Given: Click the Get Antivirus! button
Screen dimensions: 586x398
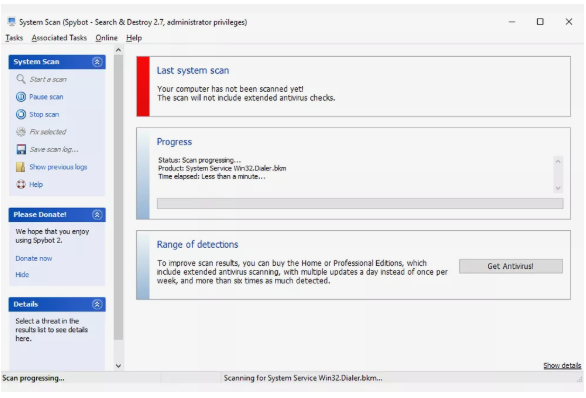Looking at the screenshot, I should 511,266.
